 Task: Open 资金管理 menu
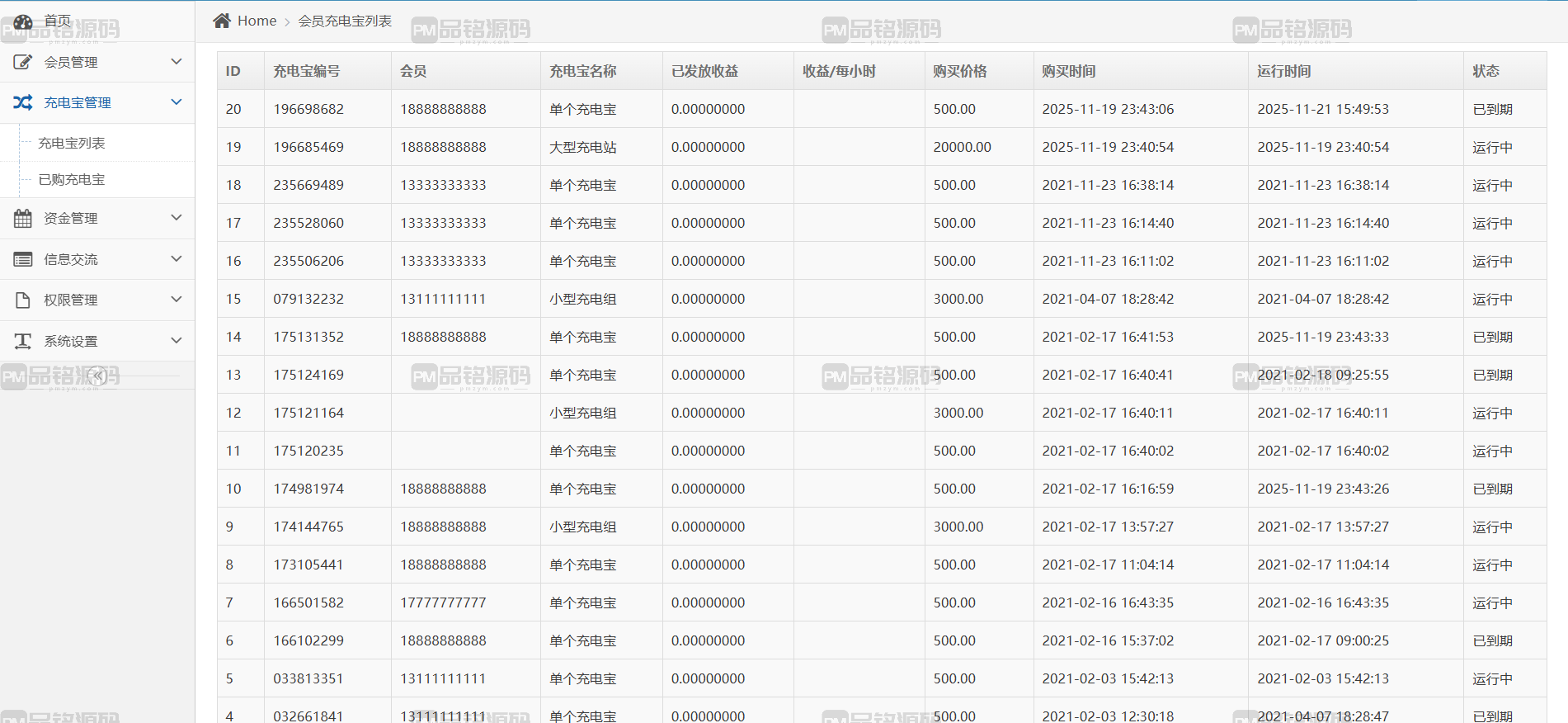97,218
